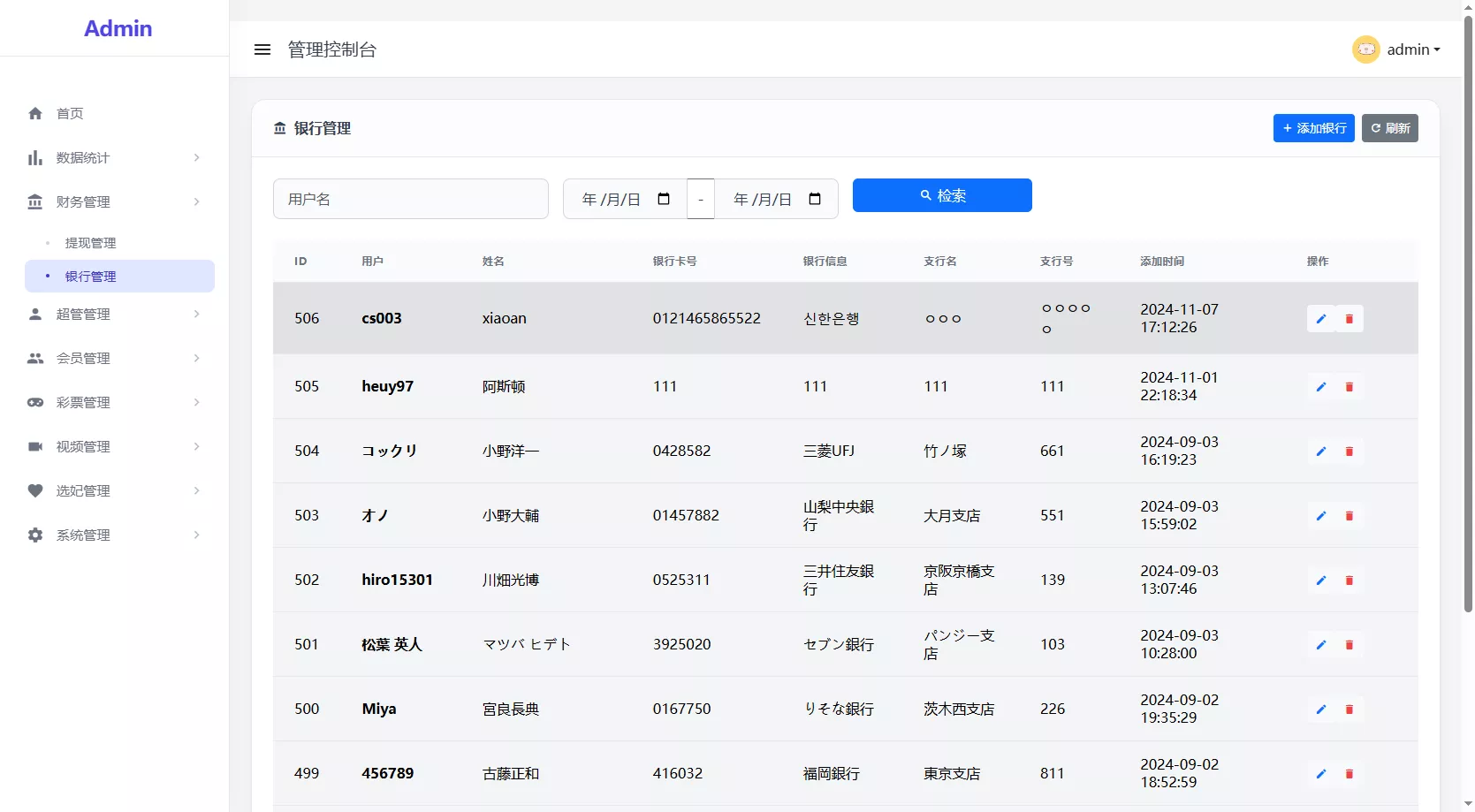1475x812 pixels.
Task: Run a search with the 检索 button
Action: tap(942, 195)
